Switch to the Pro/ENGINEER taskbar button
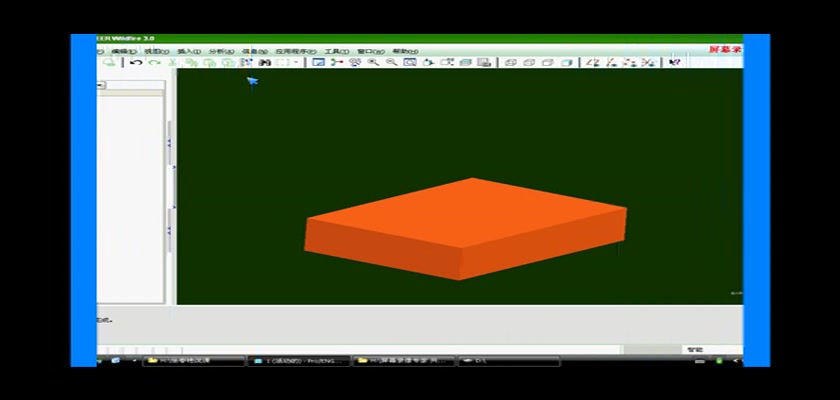The width and height of the screenshot is (840, 400). point(299,361)
